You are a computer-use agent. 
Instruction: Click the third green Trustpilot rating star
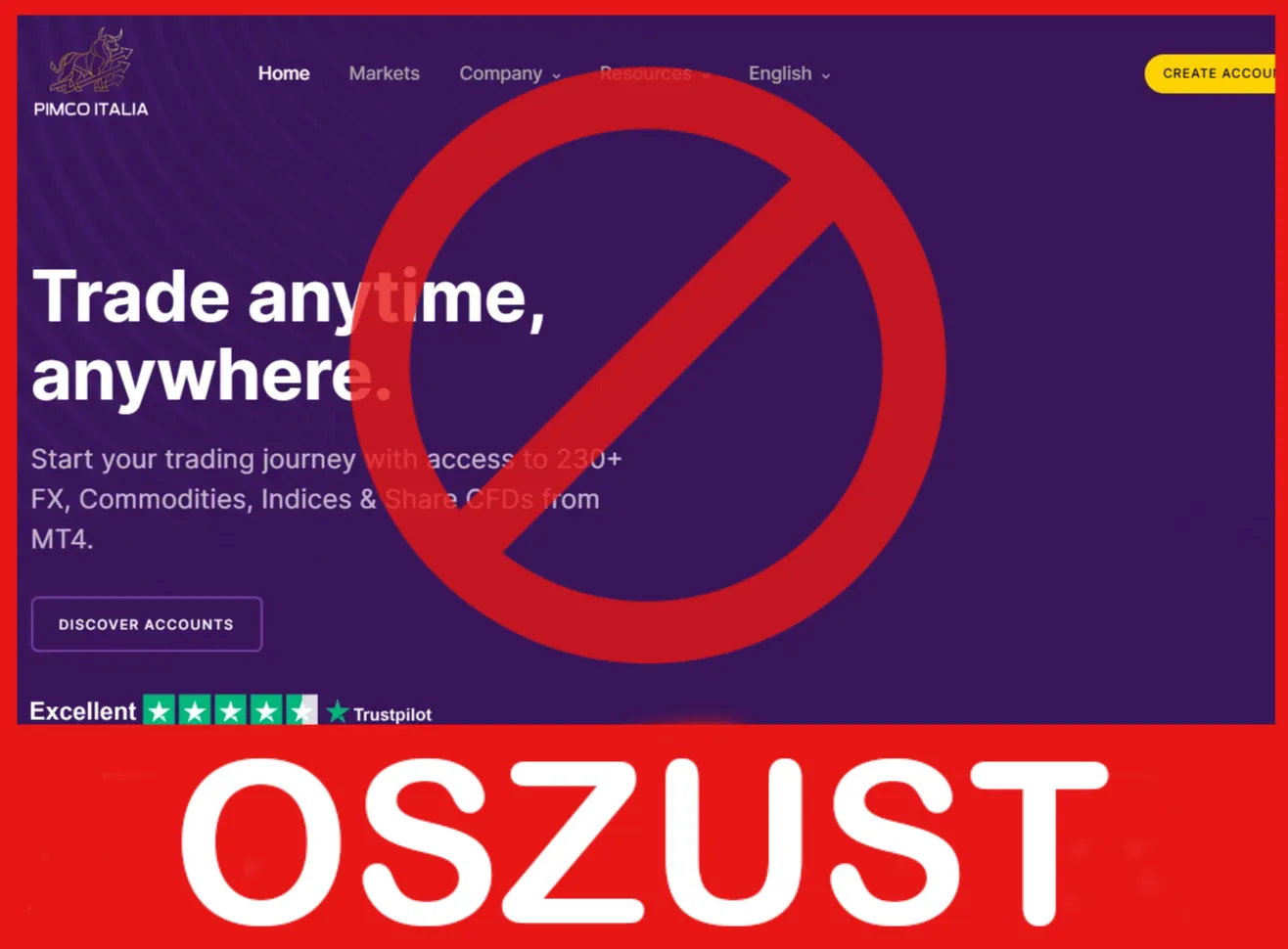[231, 710]
